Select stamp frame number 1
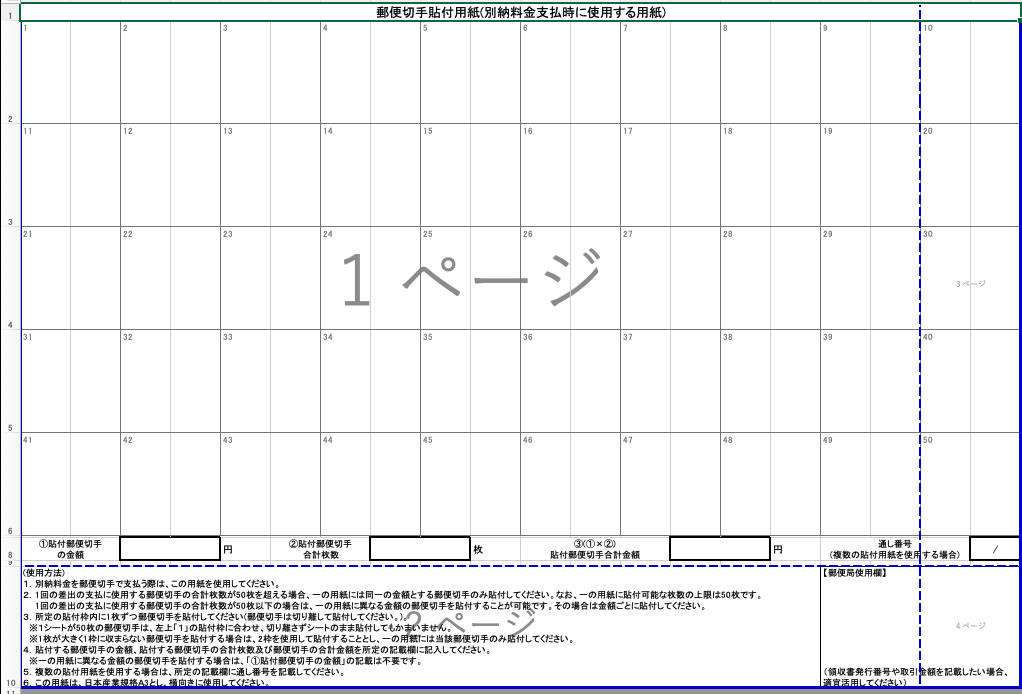This screenshot has height=694, width=1022. point(70,72)
